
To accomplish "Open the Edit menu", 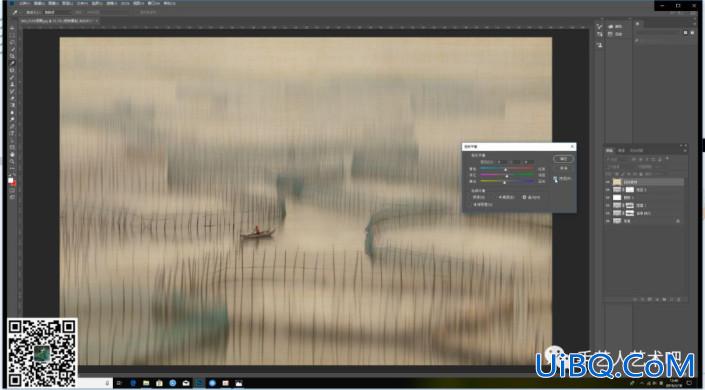I will pyautogui.click(x=39, y=4).
